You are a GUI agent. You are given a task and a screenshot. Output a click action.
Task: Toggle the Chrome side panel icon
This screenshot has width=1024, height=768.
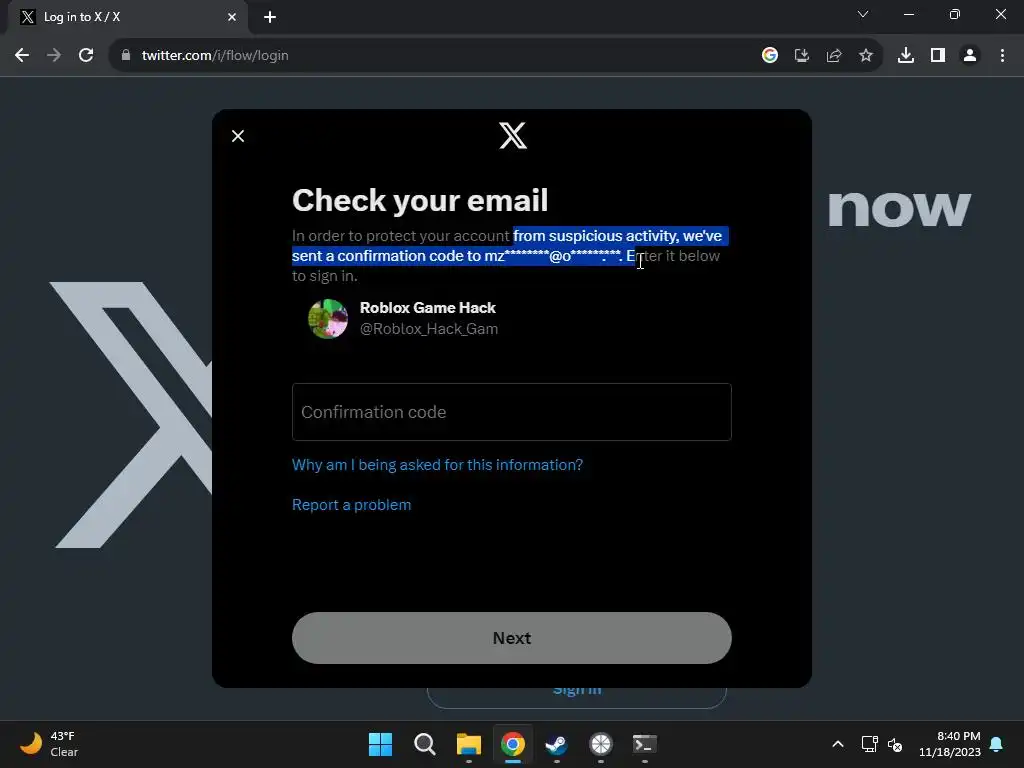point(938,56)
